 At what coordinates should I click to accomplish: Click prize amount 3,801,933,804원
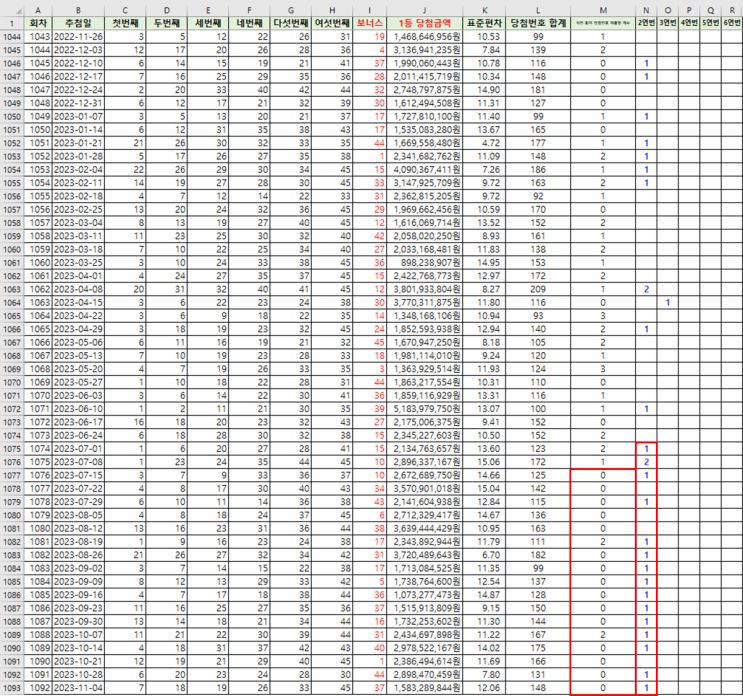coord(425,289)
